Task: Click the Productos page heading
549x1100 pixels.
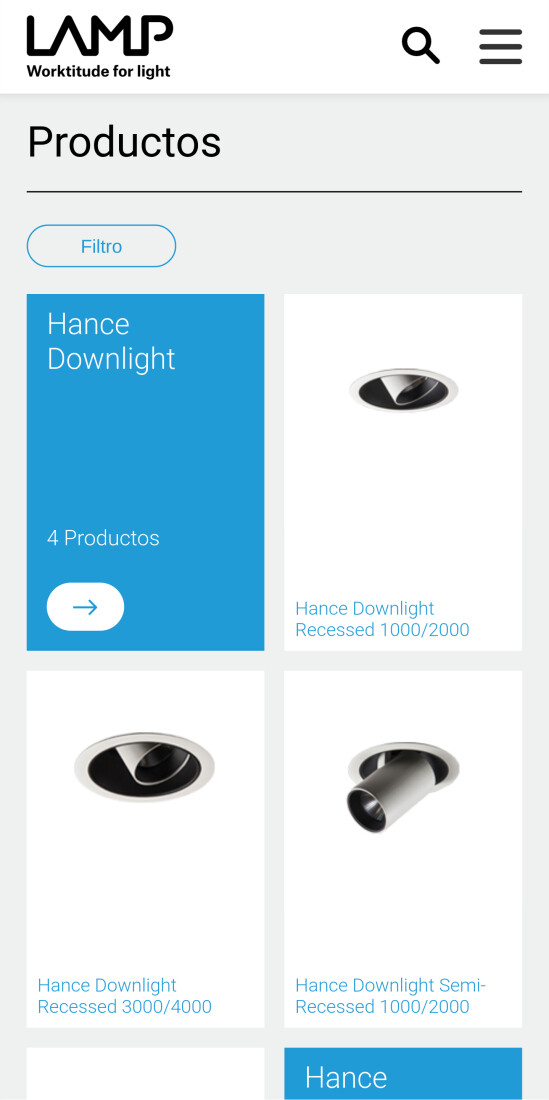Action: pos(124,142)
